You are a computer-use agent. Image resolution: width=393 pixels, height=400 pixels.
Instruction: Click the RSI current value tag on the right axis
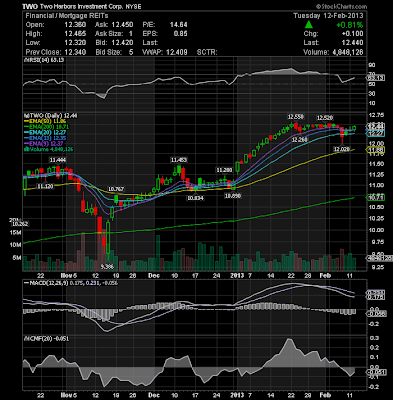[376, 78]
